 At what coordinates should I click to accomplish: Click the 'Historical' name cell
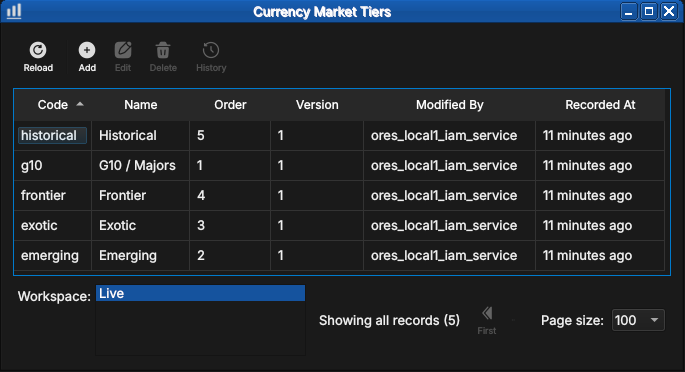pos(140,135)
